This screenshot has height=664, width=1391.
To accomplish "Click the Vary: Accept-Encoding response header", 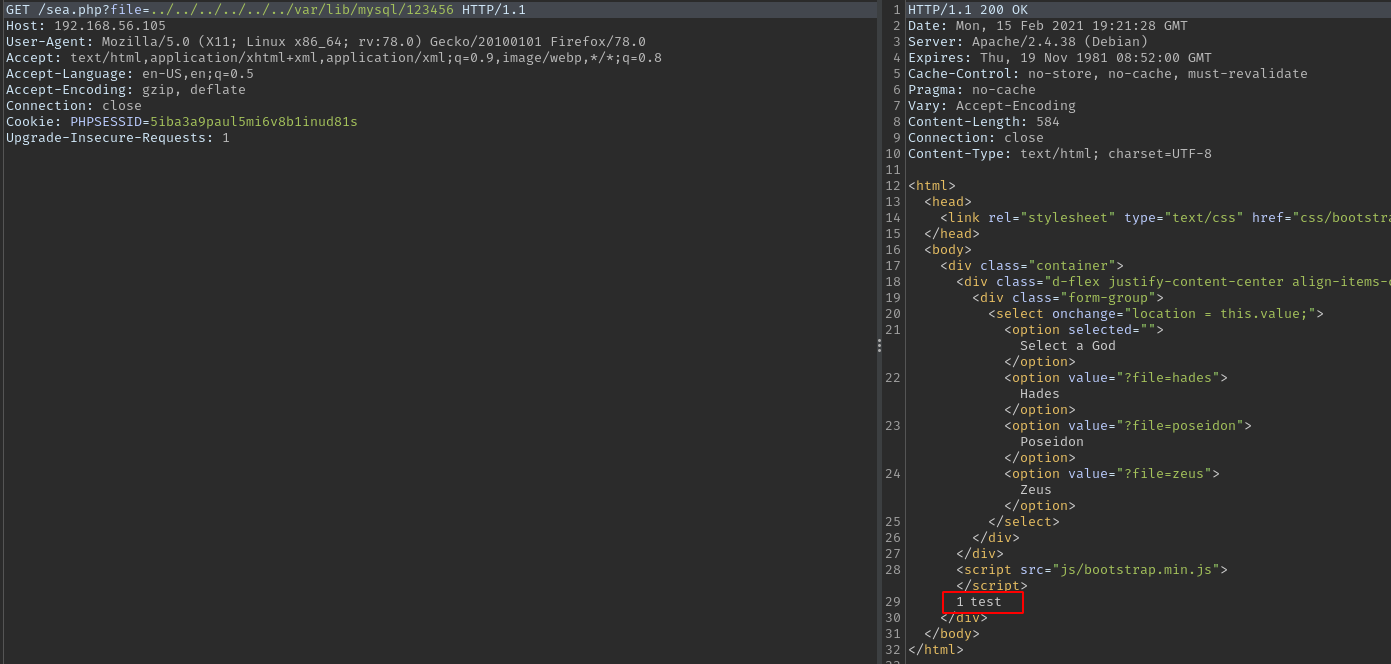I will coord(992,106).
